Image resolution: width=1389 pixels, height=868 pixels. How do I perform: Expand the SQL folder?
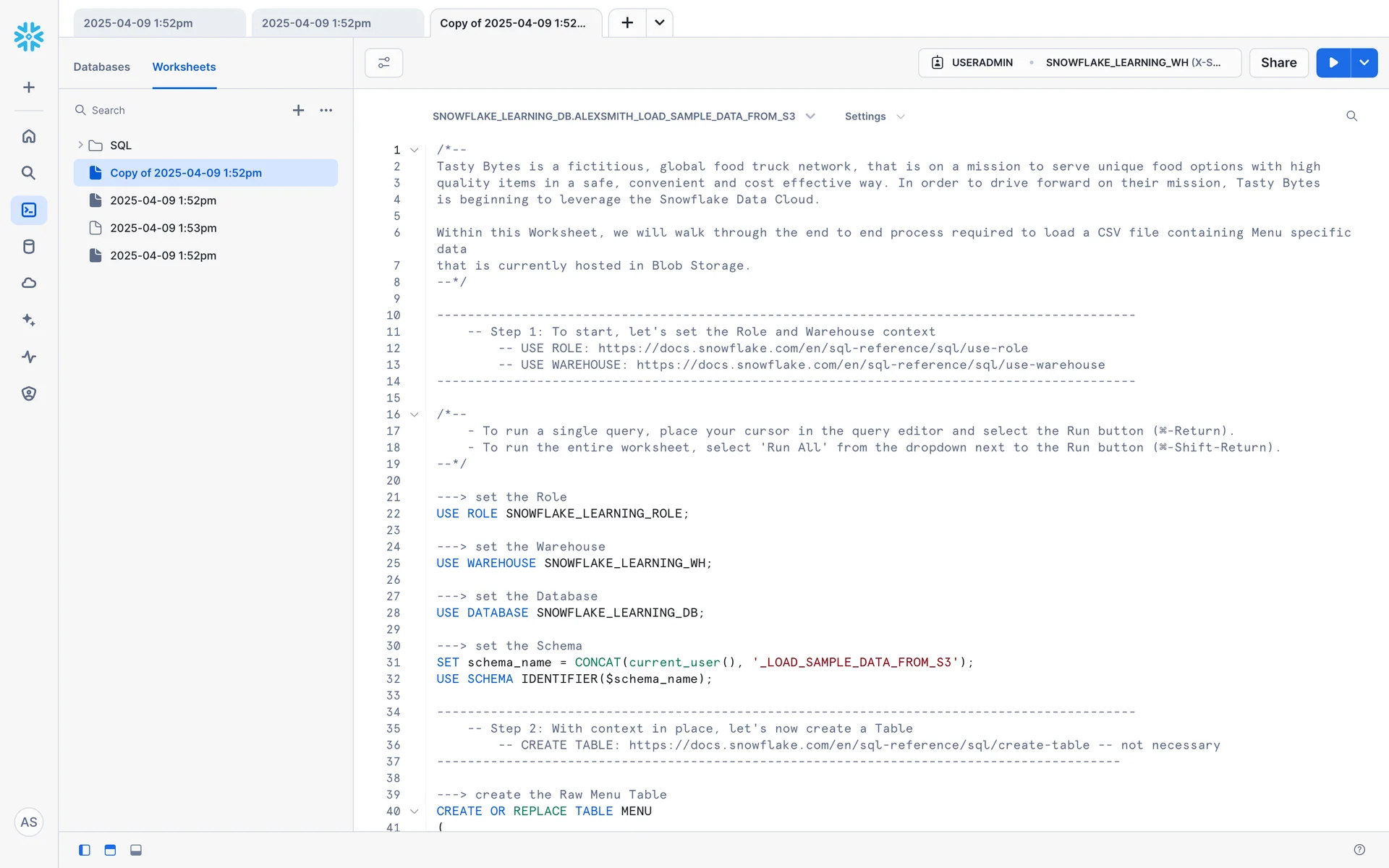click(80, 145)
